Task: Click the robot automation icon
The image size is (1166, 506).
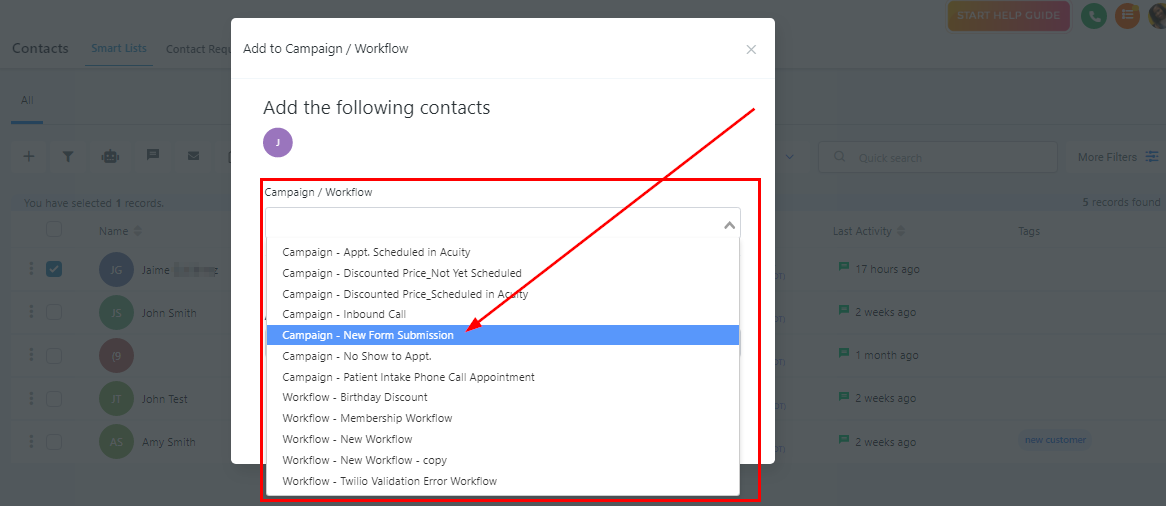Action: (110, 156)
